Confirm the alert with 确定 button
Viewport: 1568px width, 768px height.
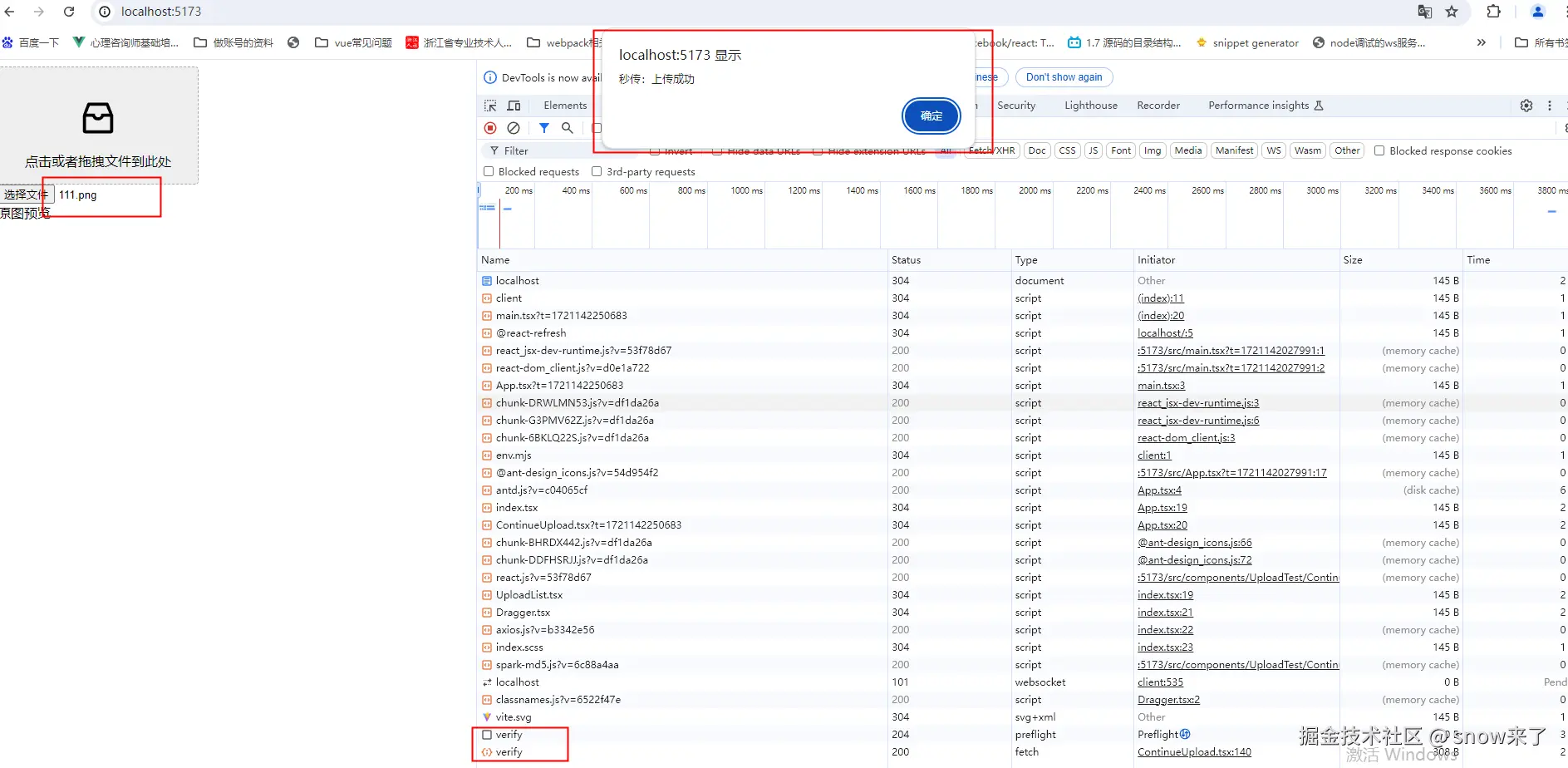[931, 116]
